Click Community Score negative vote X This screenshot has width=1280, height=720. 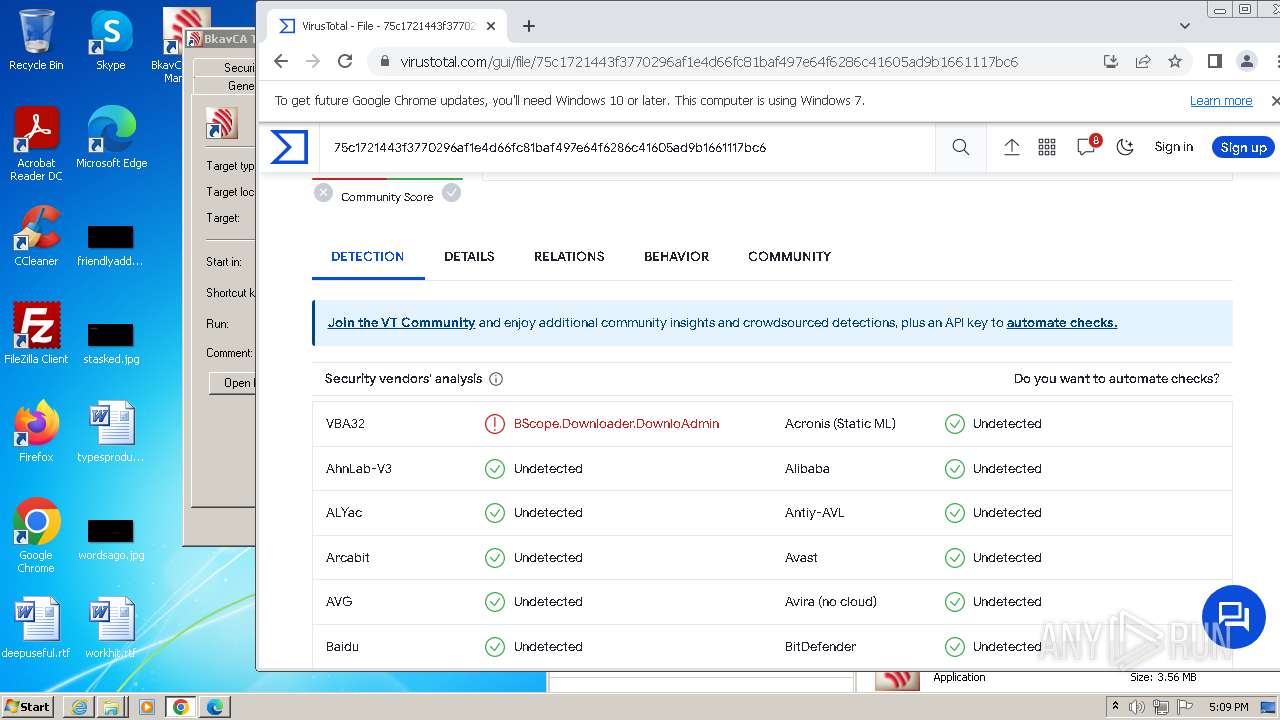[323, 193]
